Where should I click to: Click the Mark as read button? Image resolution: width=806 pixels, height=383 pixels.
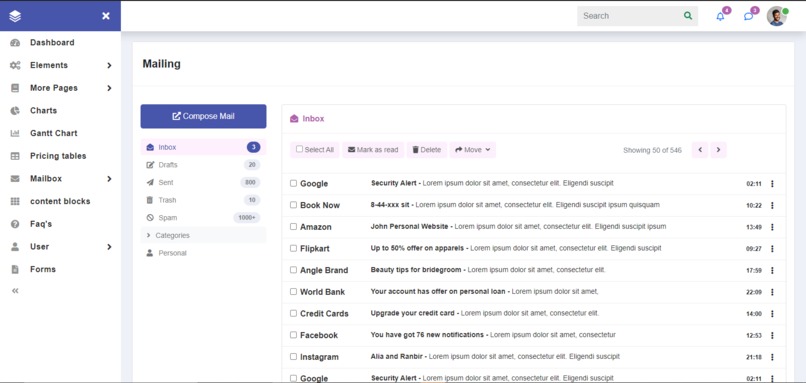tap(373, 150)
